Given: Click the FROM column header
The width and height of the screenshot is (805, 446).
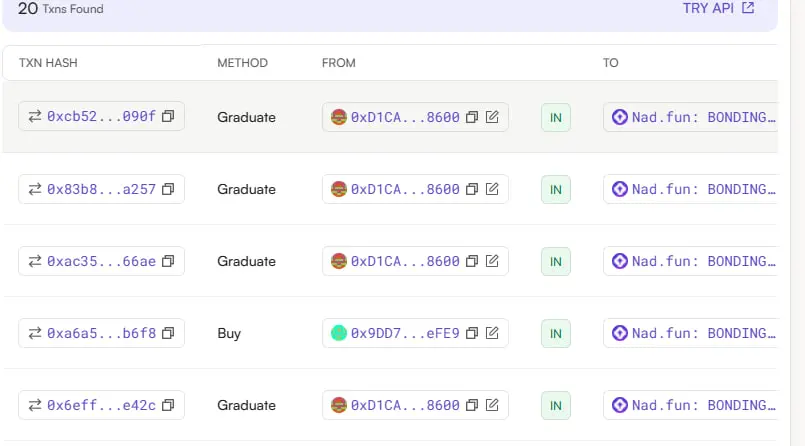Looking at the screenshot, I should [x=338, y=63].
